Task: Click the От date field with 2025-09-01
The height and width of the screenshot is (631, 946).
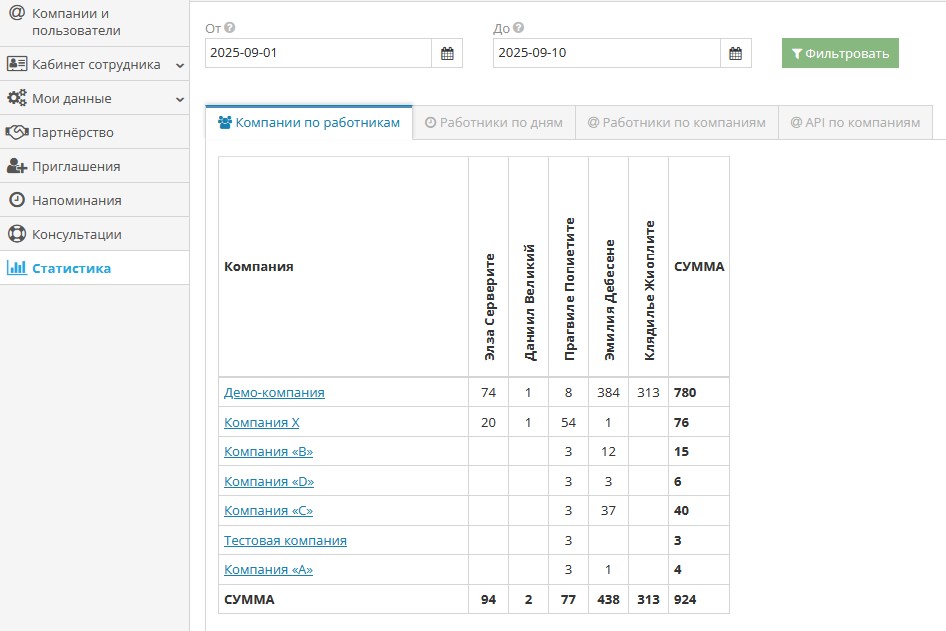Action: 317,53
